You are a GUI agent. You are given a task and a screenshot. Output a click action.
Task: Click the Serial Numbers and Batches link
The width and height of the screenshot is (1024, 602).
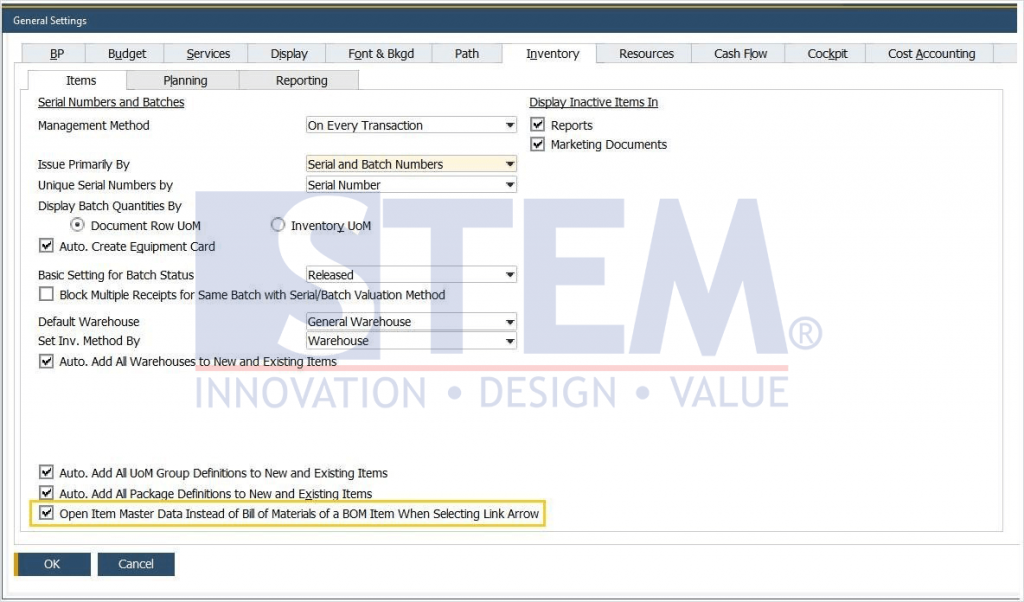tap(110, 102)
